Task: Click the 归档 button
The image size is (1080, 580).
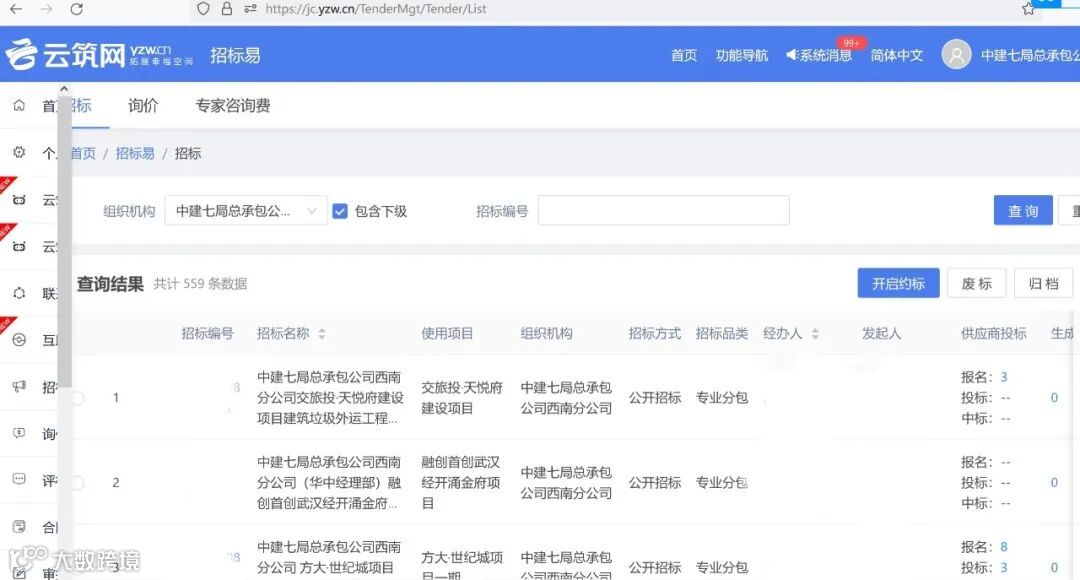Action: pyautogui.click(x=1043, y=283)
